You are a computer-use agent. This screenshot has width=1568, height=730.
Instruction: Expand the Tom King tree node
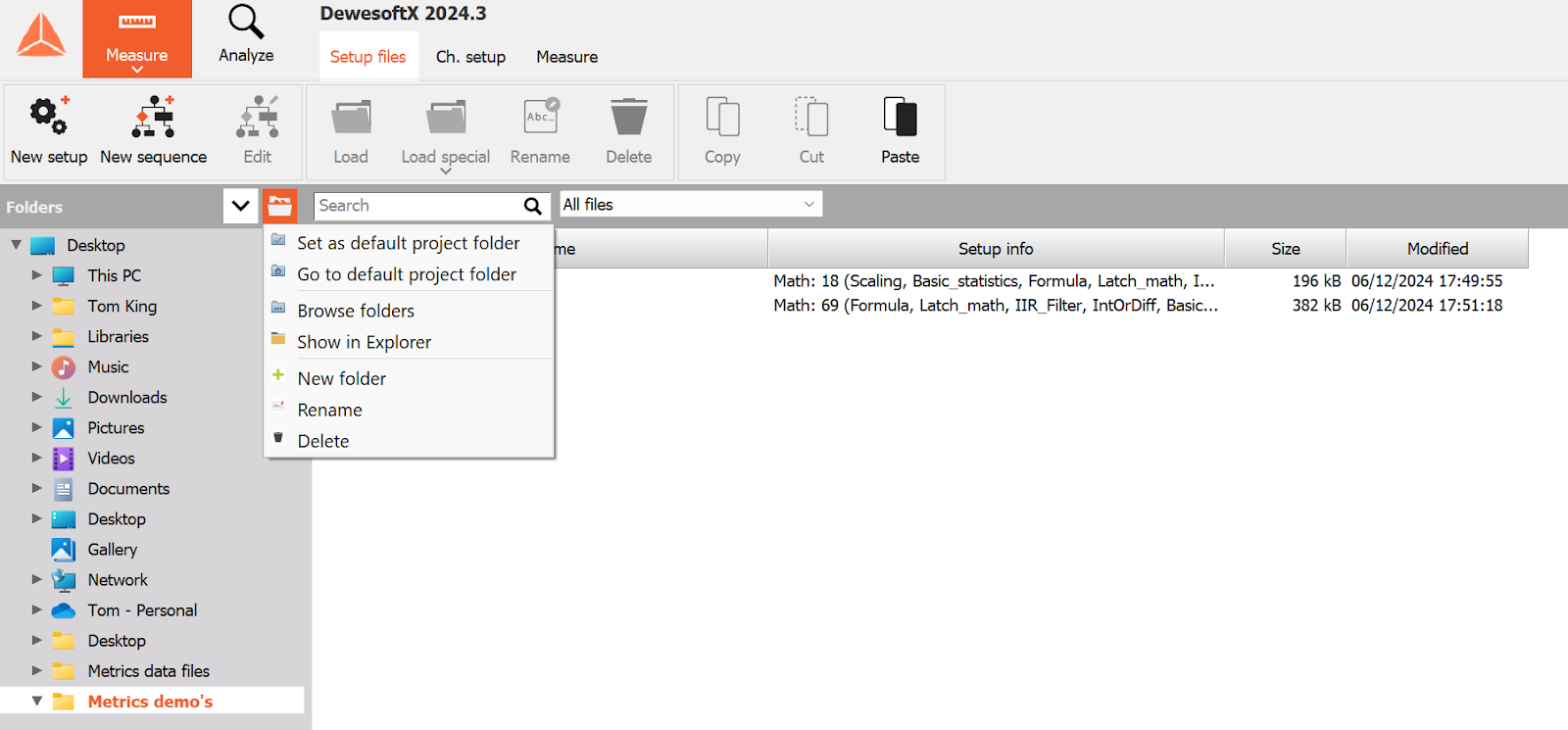pos(37,306)
